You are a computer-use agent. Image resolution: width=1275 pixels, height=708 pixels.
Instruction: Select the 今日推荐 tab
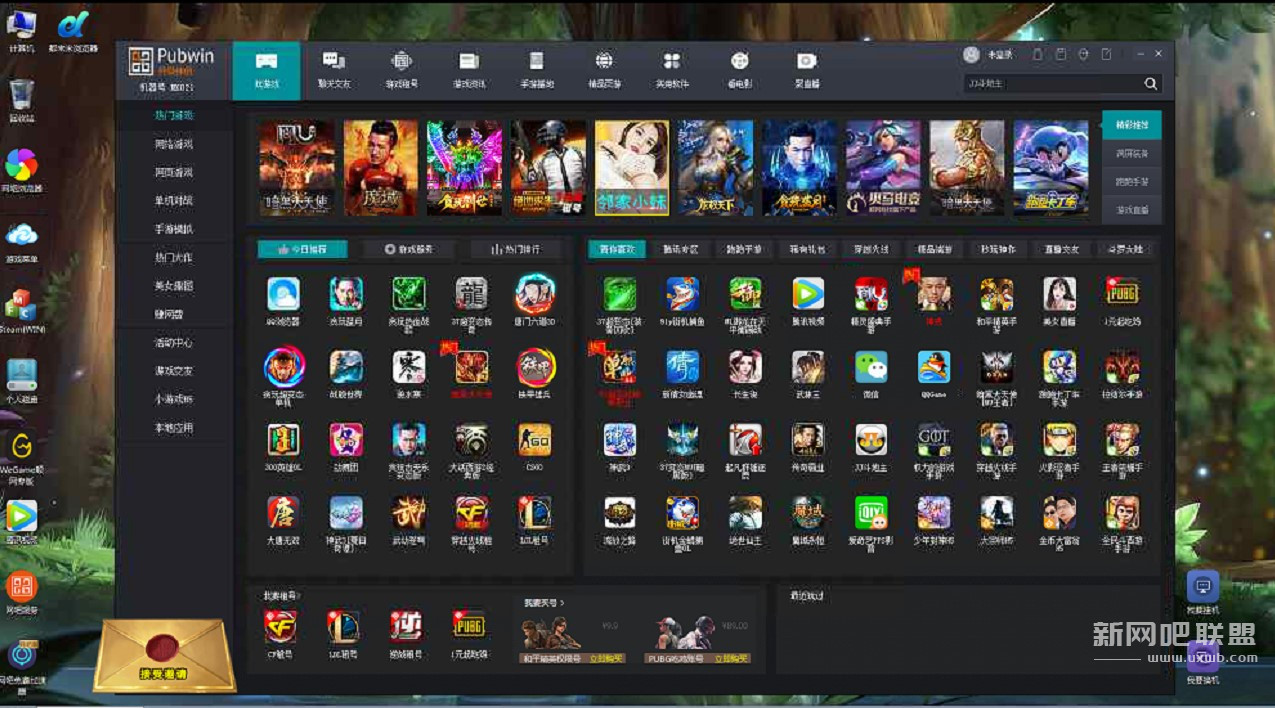302,249
